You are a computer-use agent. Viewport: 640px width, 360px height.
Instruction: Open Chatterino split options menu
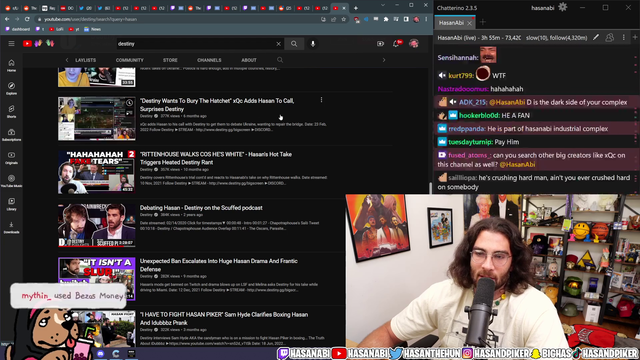(623, 38)
